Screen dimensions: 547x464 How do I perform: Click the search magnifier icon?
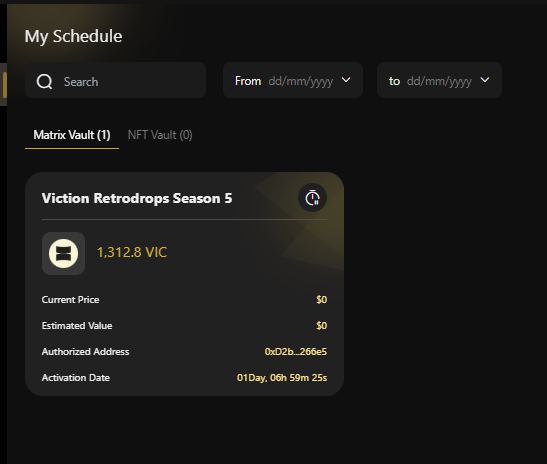click(x=45, y=82)
